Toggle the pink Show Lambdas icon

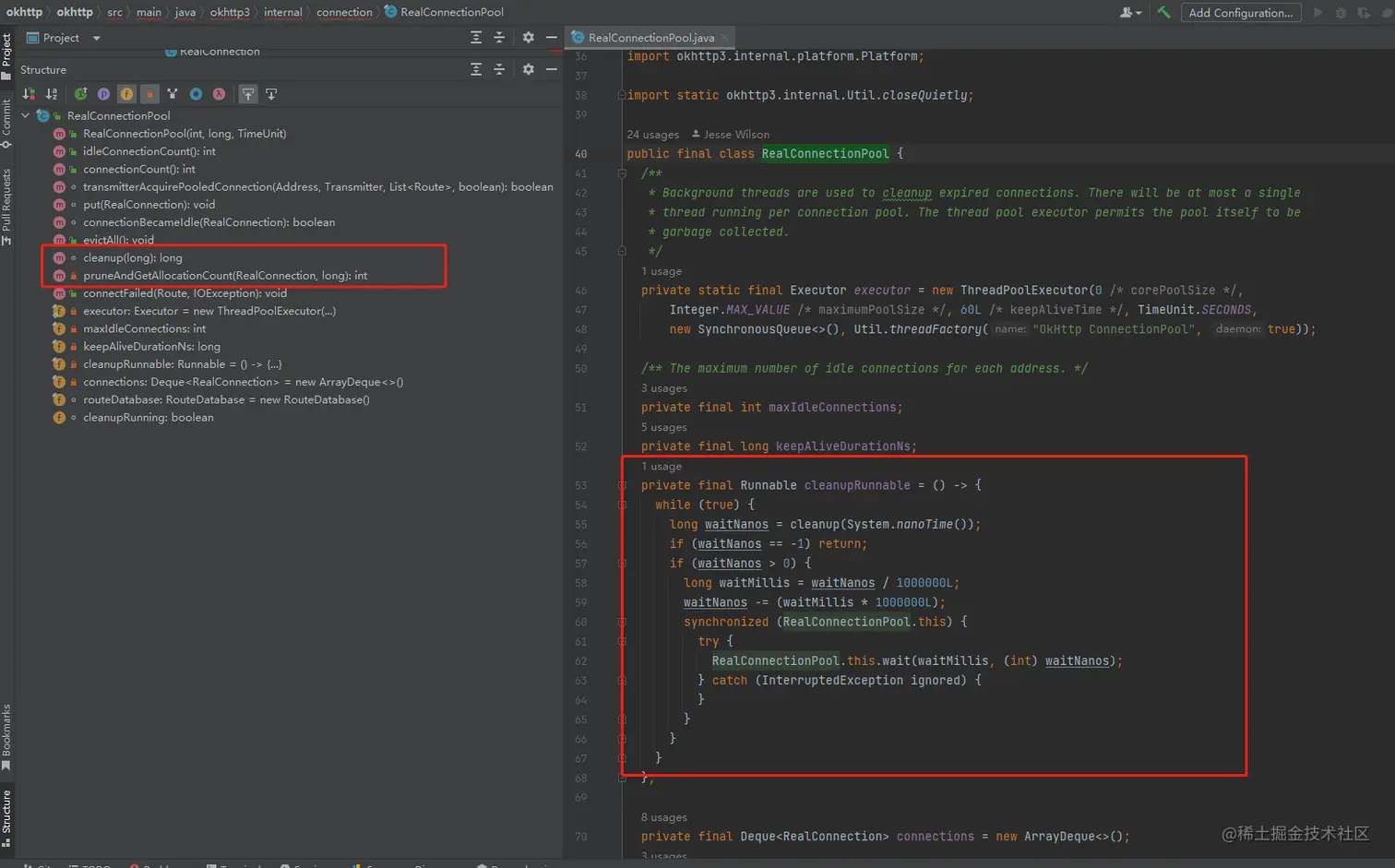tap(219, 94)
